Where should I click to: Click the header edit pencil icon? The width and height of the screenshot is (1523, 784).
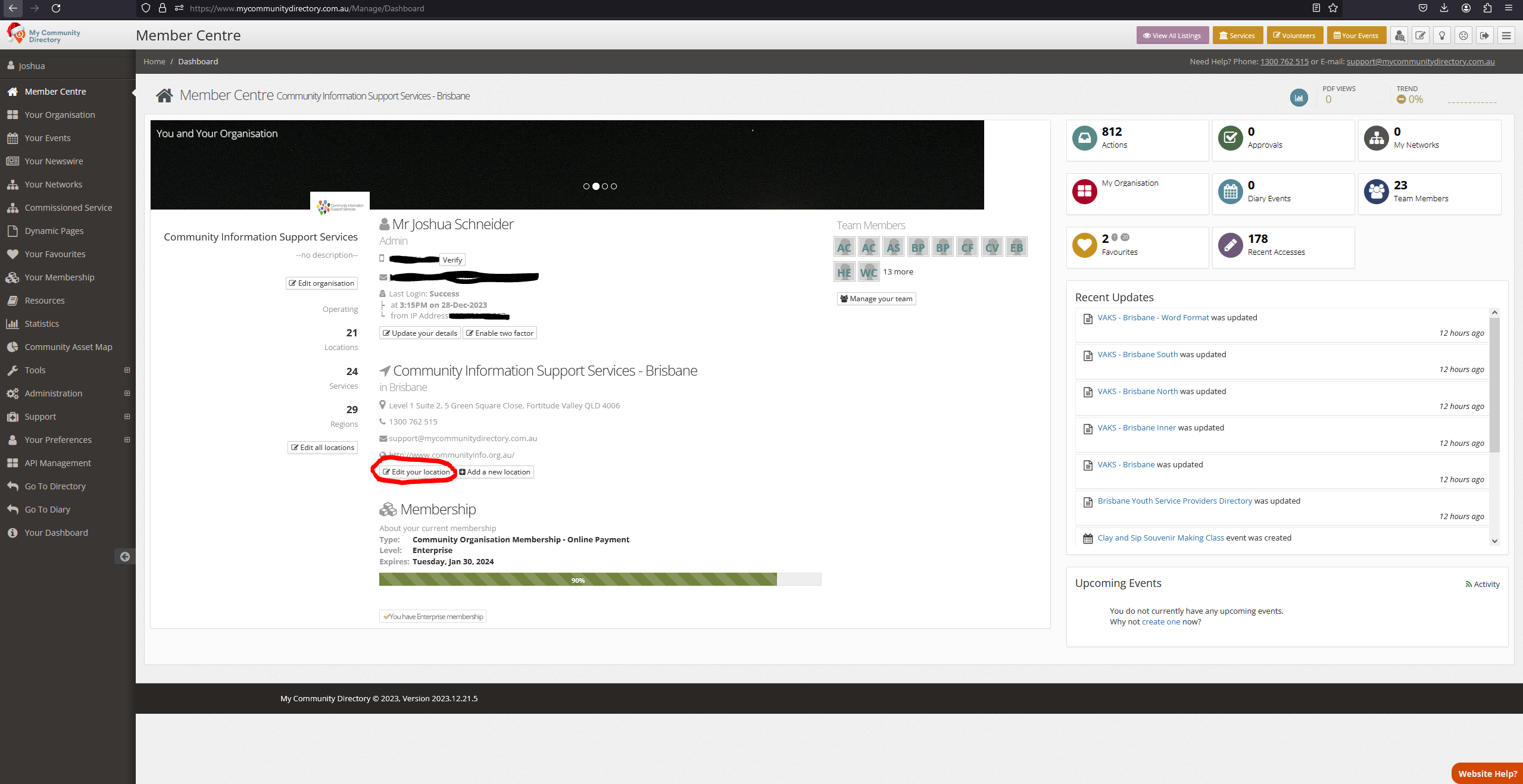pyautogui.click(x=1421, y=36)
